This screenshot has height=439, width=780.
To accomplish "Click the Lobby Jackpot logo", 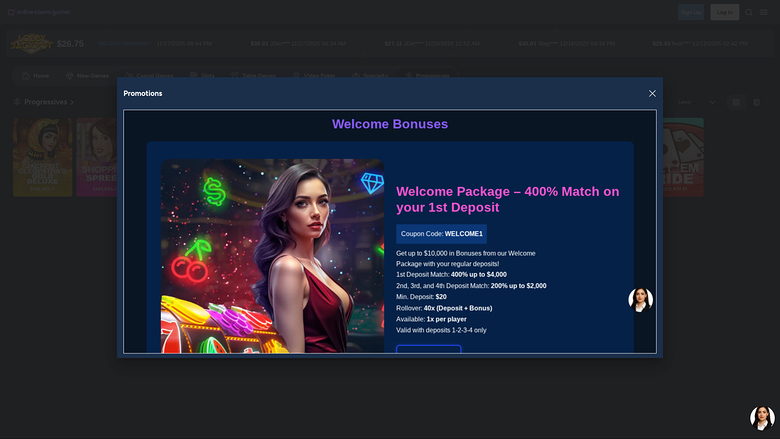I will click(31, 44).
